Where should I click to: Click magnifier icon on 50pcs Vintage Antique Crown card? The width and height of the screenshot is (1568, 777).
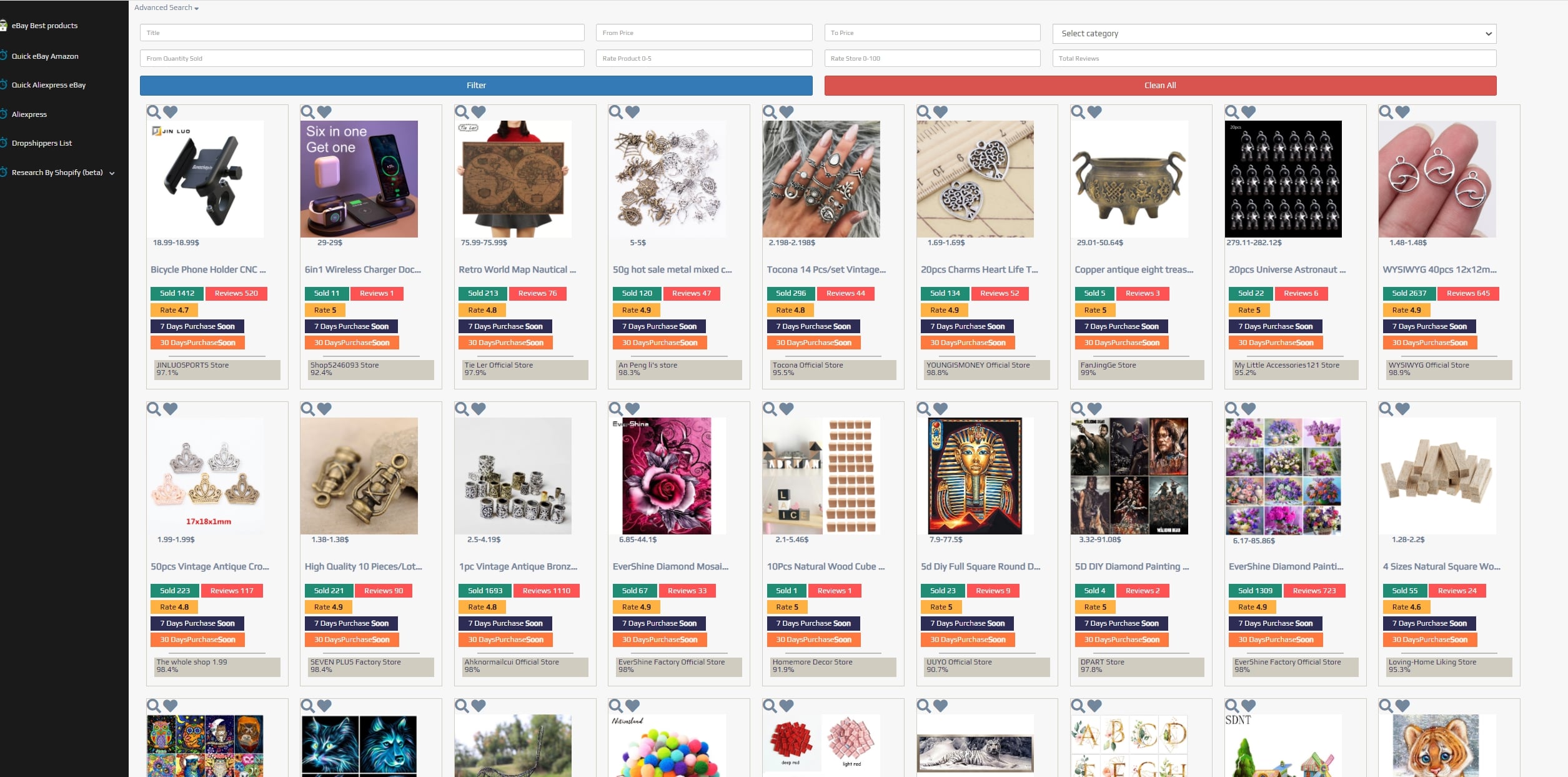[x=154, y=409]
